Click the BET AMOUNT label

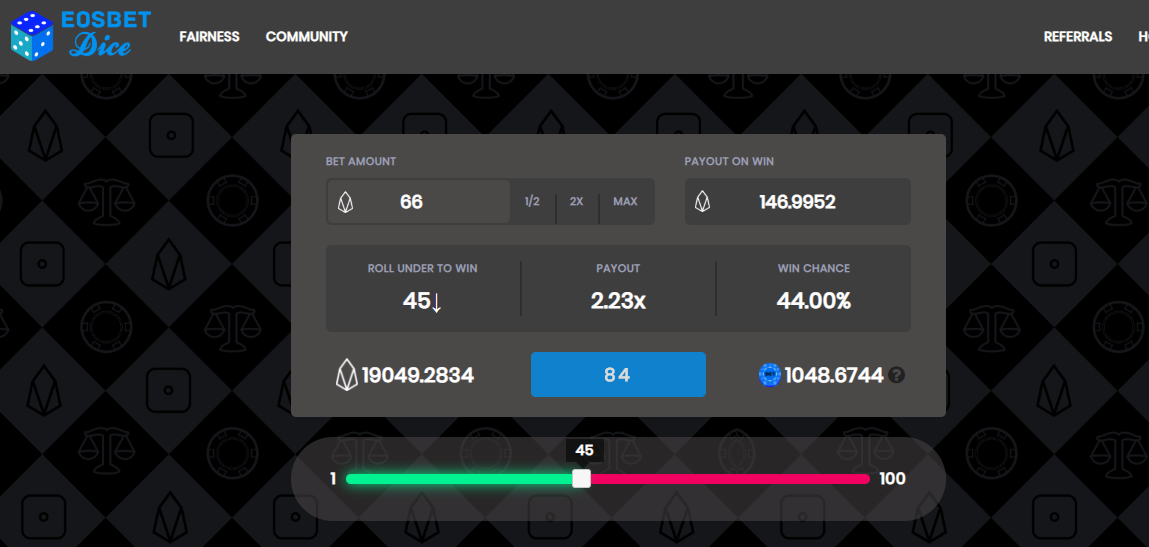click(x=361, y=161)
